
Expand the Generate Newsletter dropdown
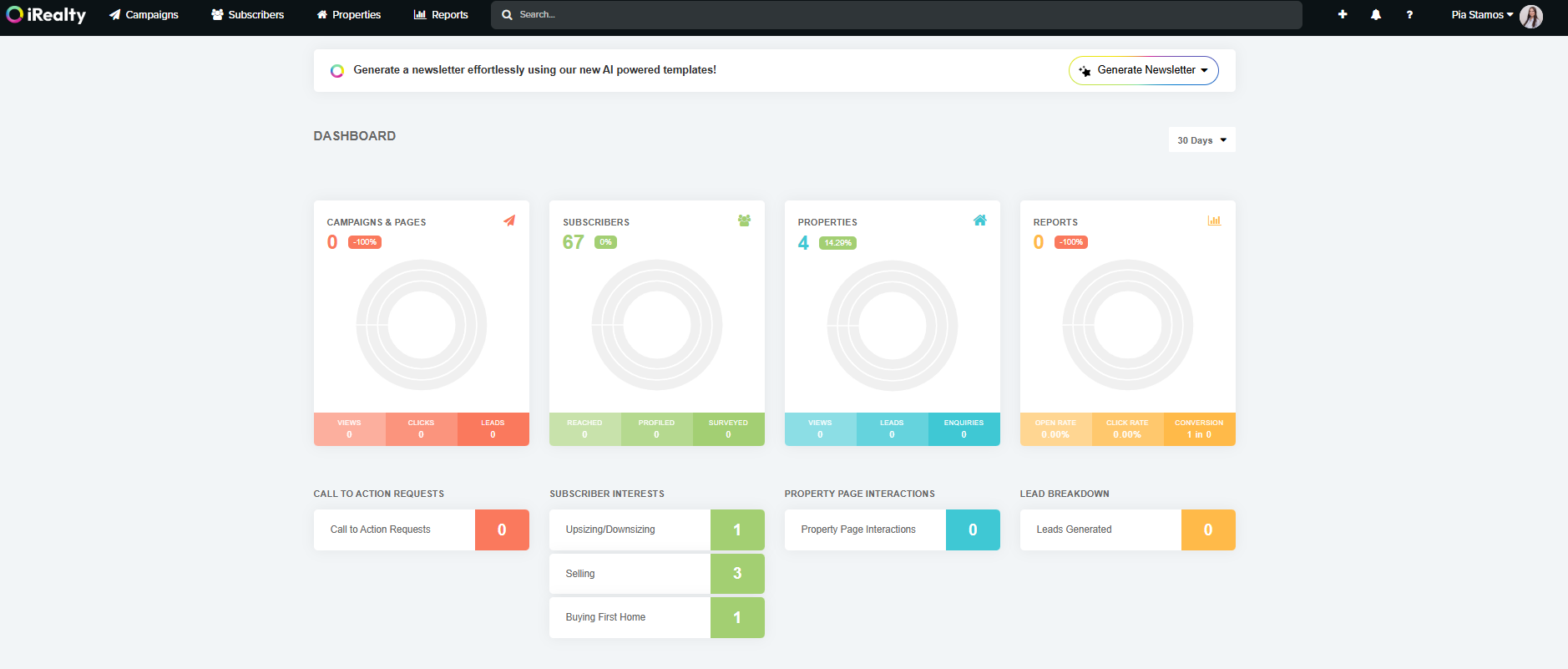(1144, 70)
